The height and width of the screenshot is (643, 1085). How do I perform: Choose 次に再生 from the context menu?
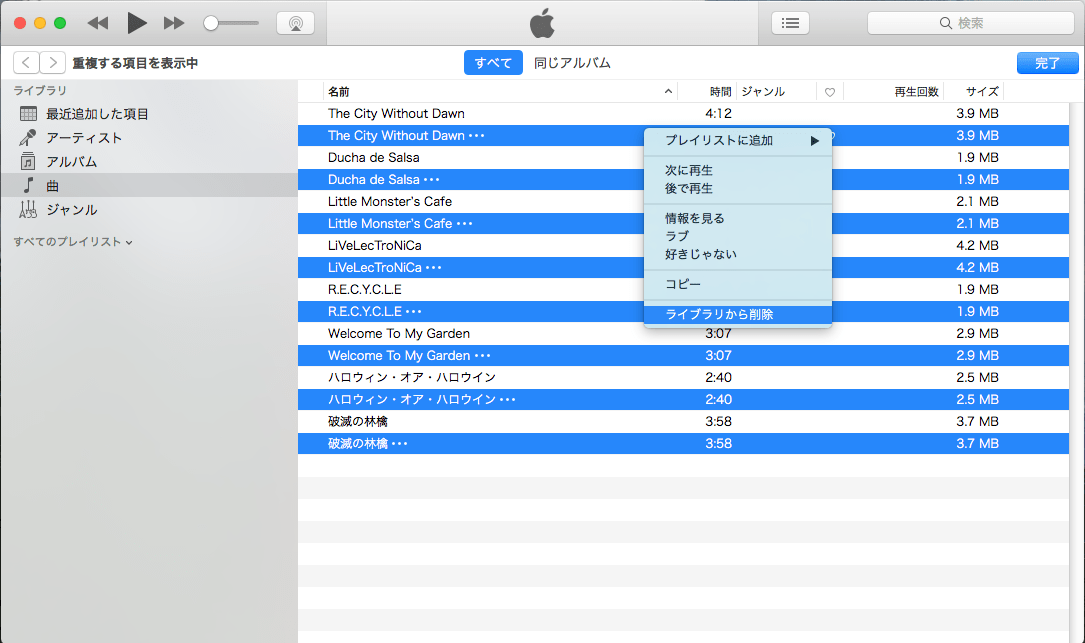pos(738,170)
